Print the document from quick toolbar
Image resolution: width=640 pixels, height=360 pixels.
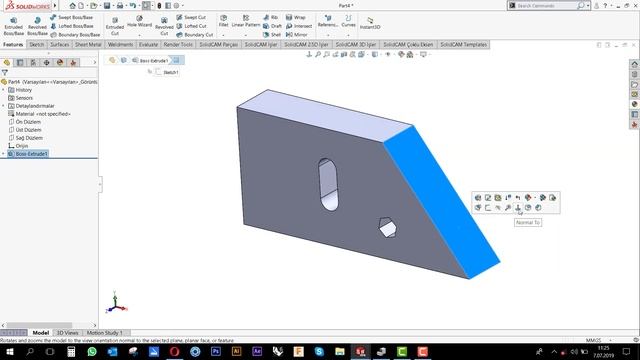pos(120,6)
